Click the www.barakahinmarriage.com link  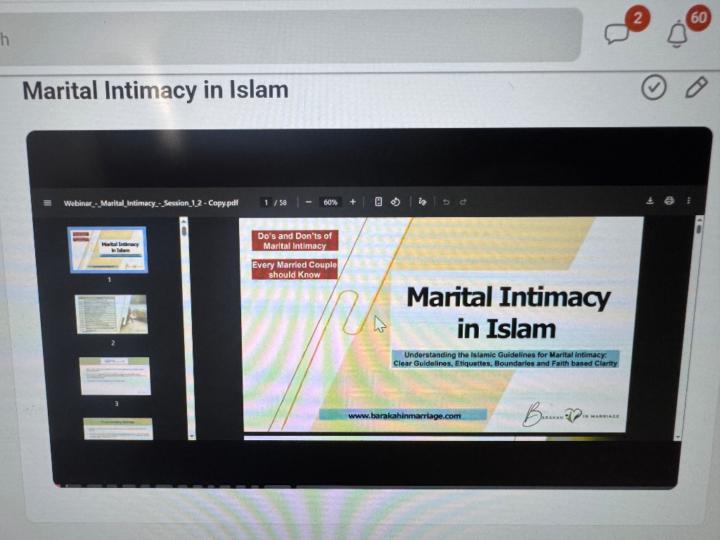(x=403, y=415)
